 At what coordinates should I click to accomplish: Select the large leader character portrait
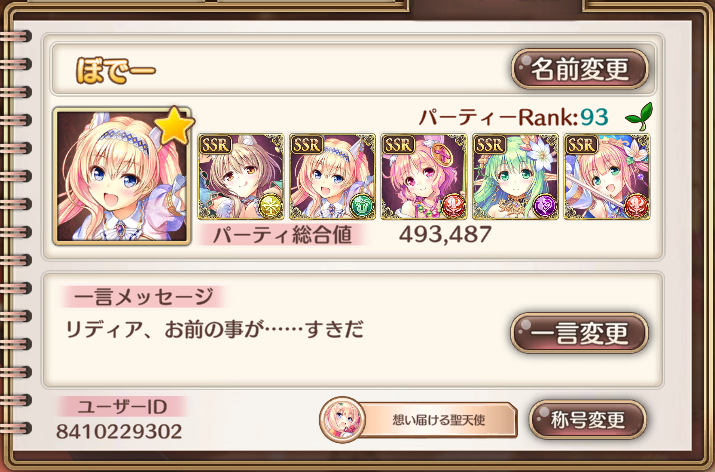pos(122,176)
